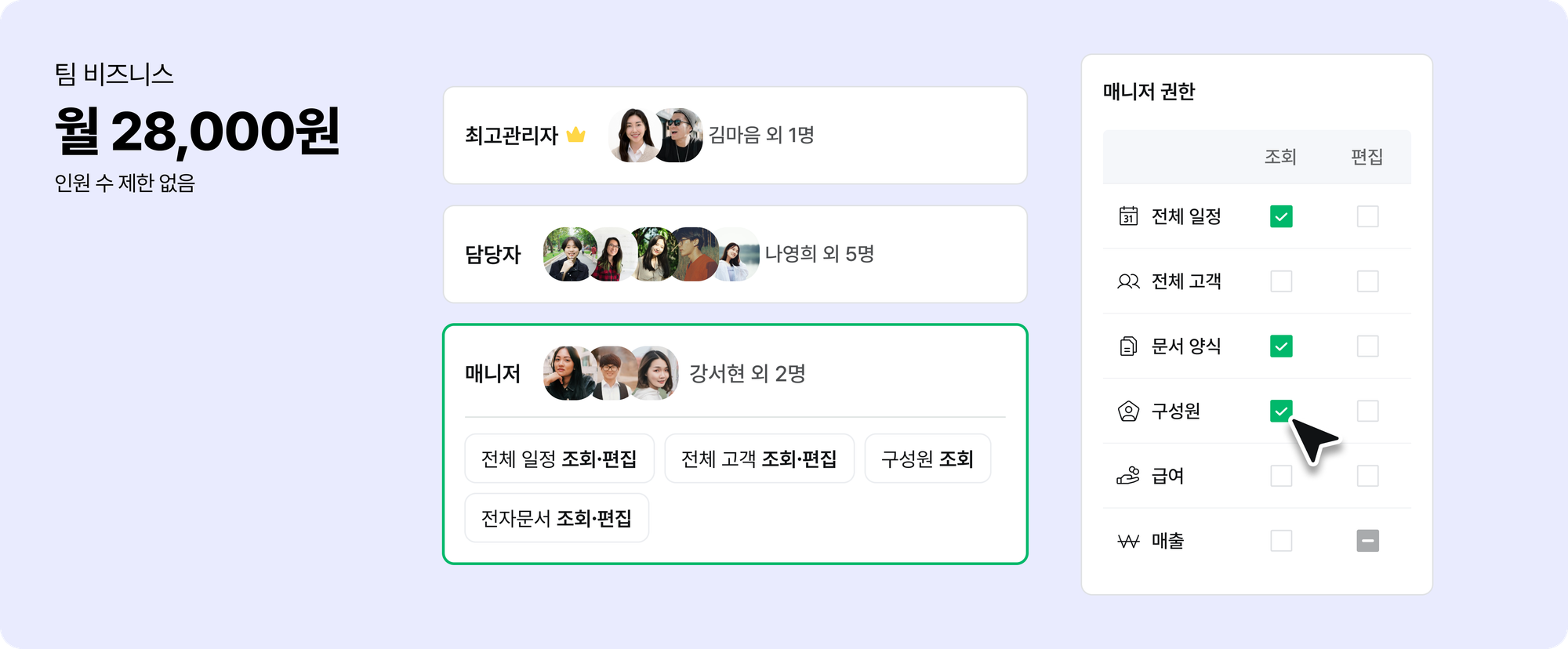Viewport: 1568px width, 649px height.
Task: Enable the 전체 고객 조회 checkbox
Action: [x=1281, y=281]
